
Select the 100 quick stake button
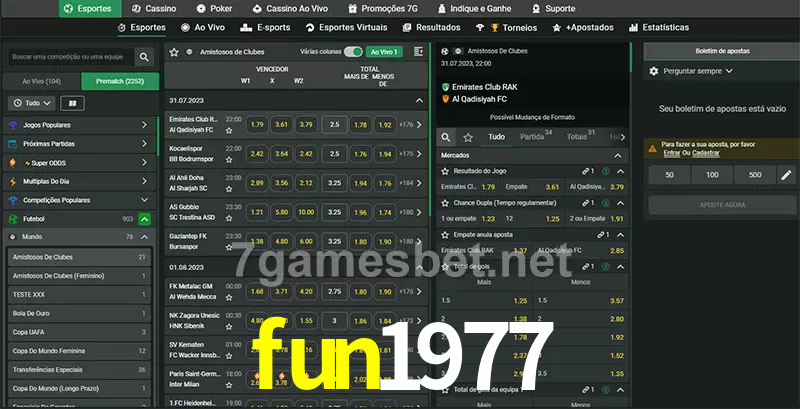tap(711, 175)
